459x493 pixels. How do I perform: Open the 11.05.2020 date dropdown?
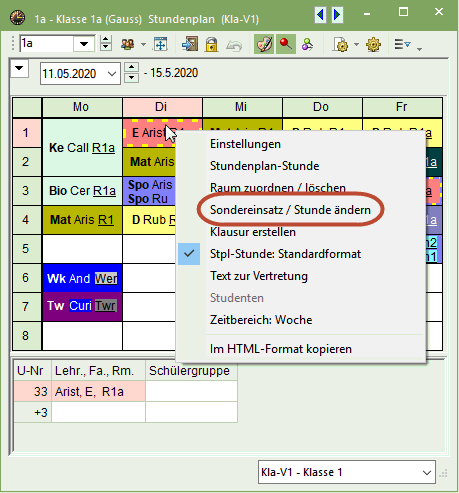click(x=112, y=74)
